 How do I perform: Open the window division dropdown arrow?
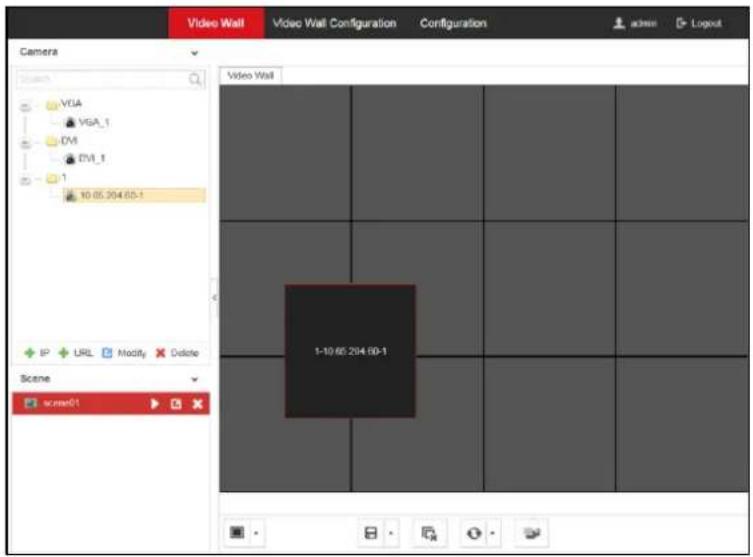[x=391, y=533]
